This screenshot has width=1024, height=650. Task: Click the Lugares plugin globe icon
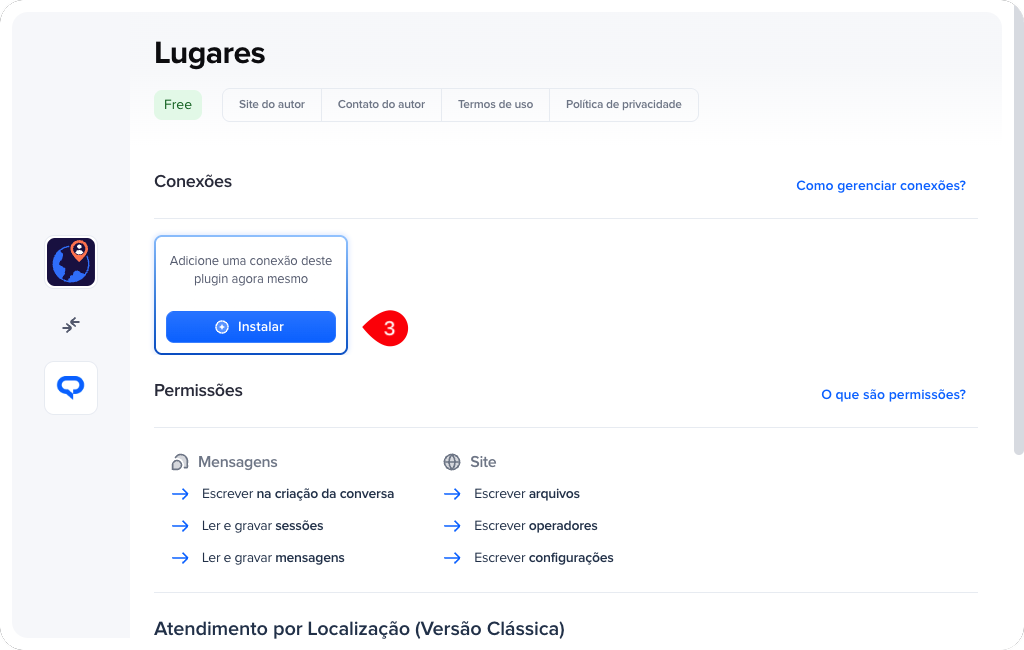[71, 262]
